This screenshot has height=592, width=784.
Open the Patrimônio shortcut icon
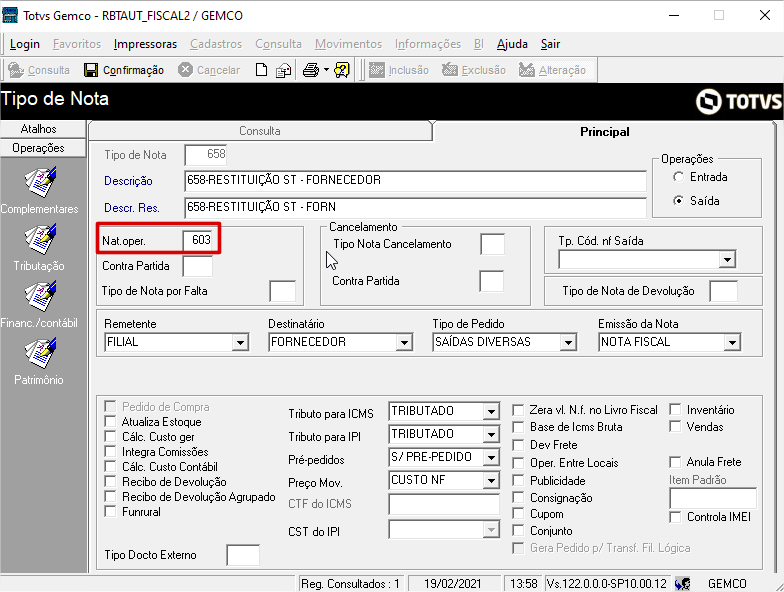[40, 353]
